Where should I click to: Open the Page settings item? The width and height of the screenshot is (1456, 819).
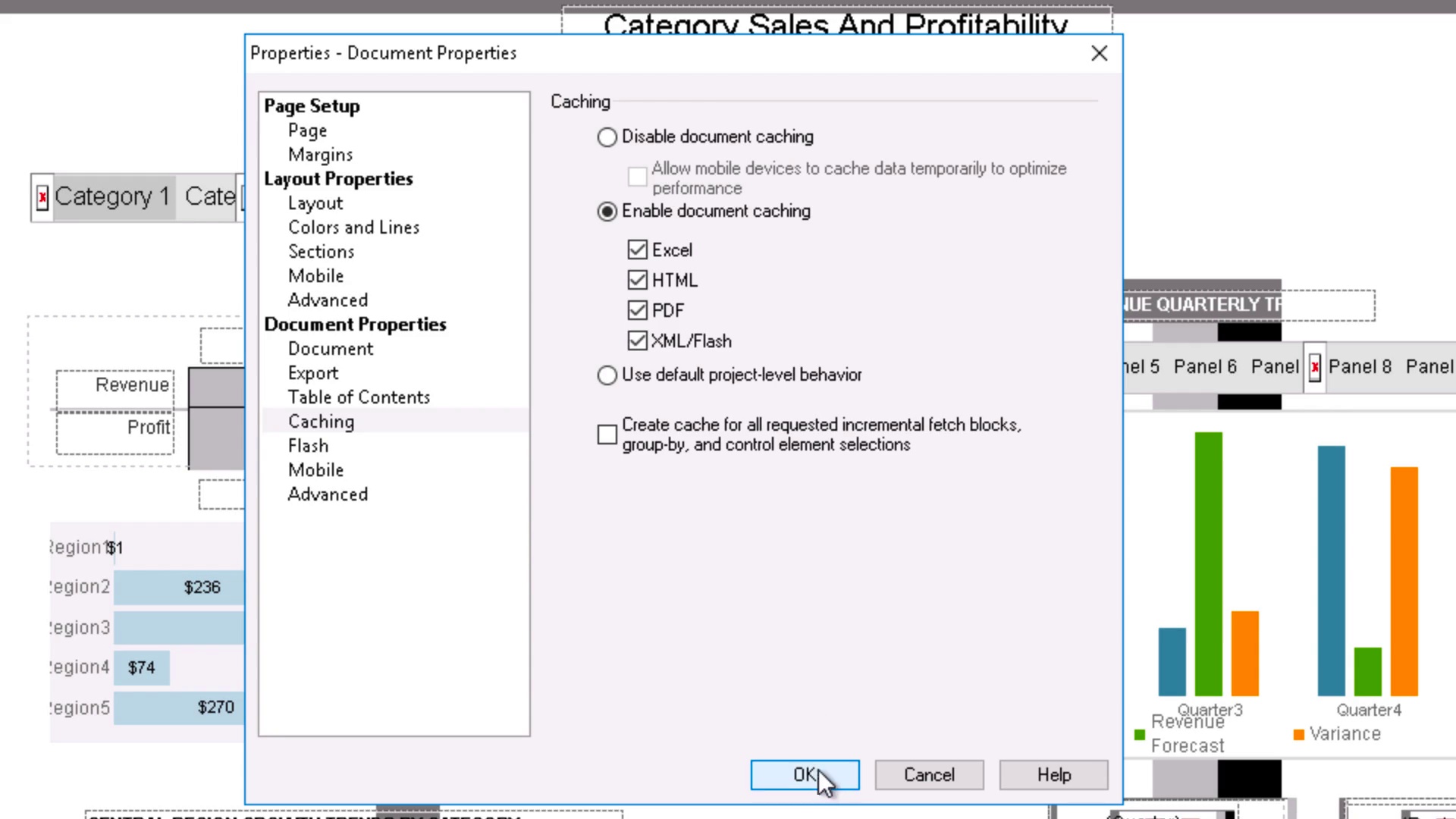pos(307,130)
